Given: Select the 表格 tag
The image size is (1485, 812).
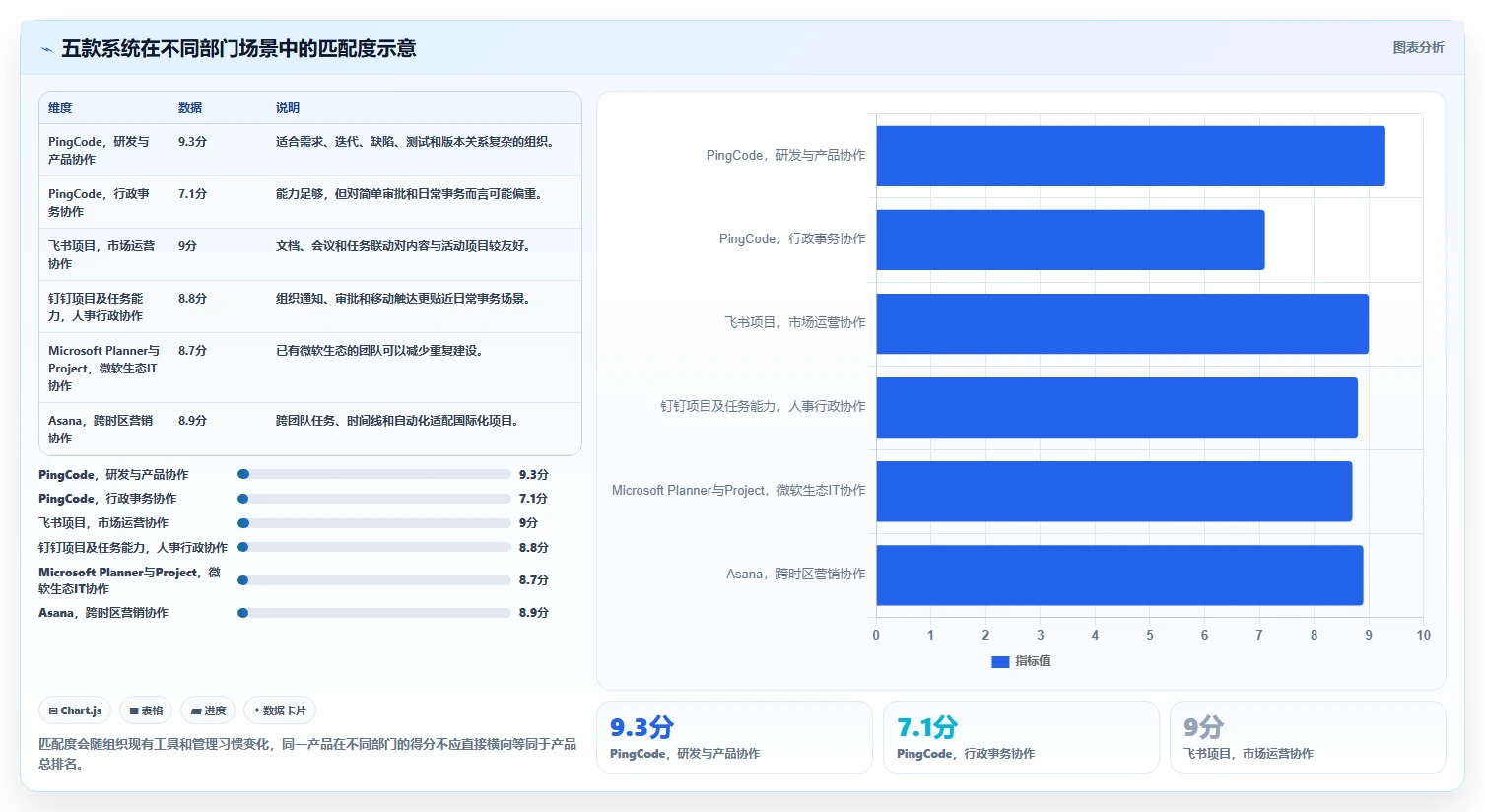Looking at the screenshot, I should pos(146,710).
